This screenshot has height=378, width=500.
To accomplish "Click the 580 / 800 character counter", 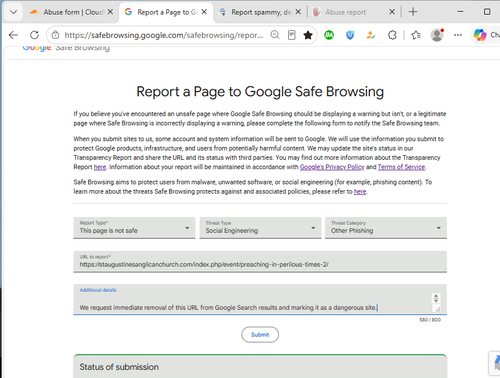I will [430, 320].
